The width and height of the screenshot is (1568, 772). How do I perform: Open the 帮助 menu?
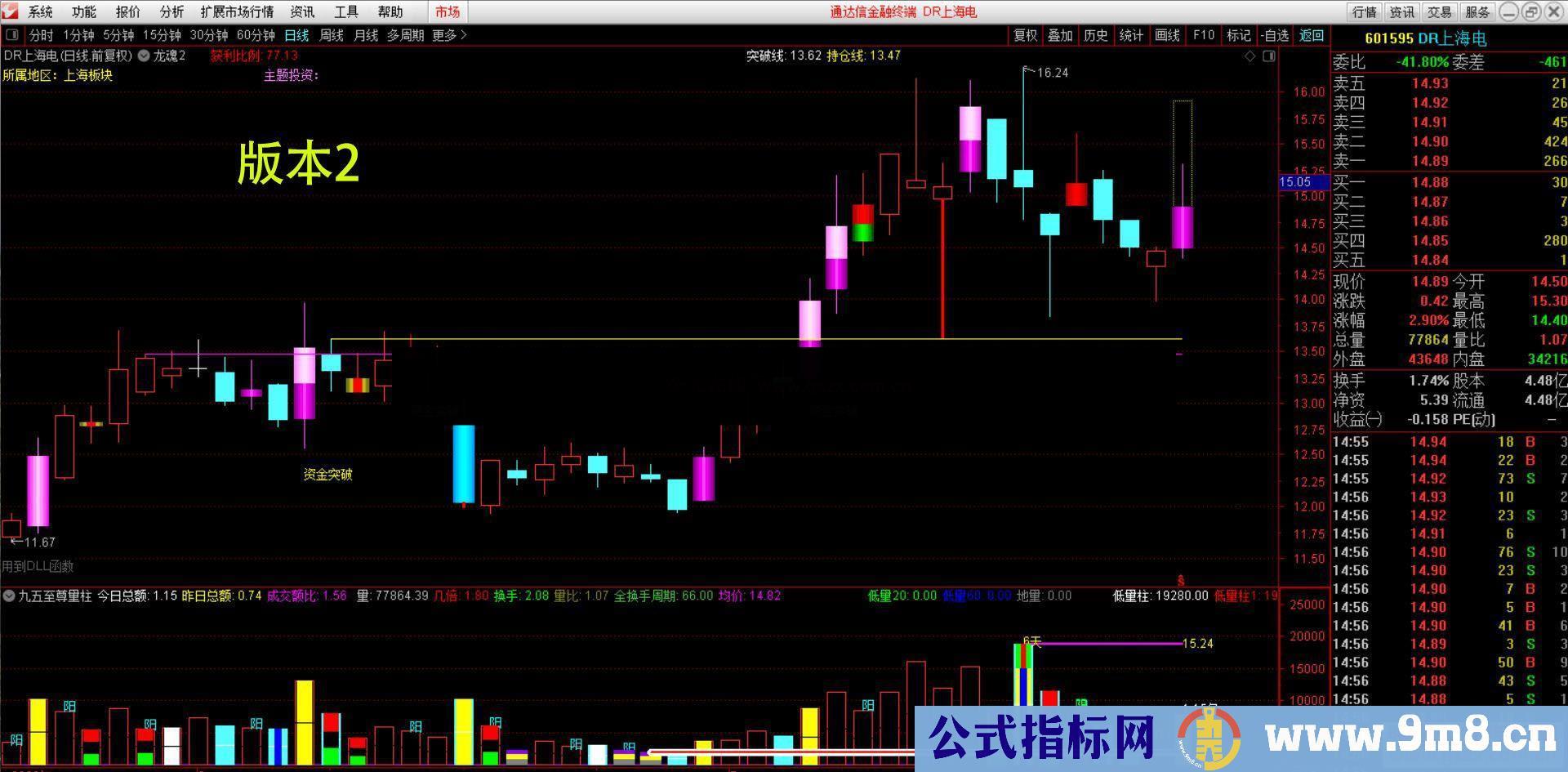tap(390, 11)
